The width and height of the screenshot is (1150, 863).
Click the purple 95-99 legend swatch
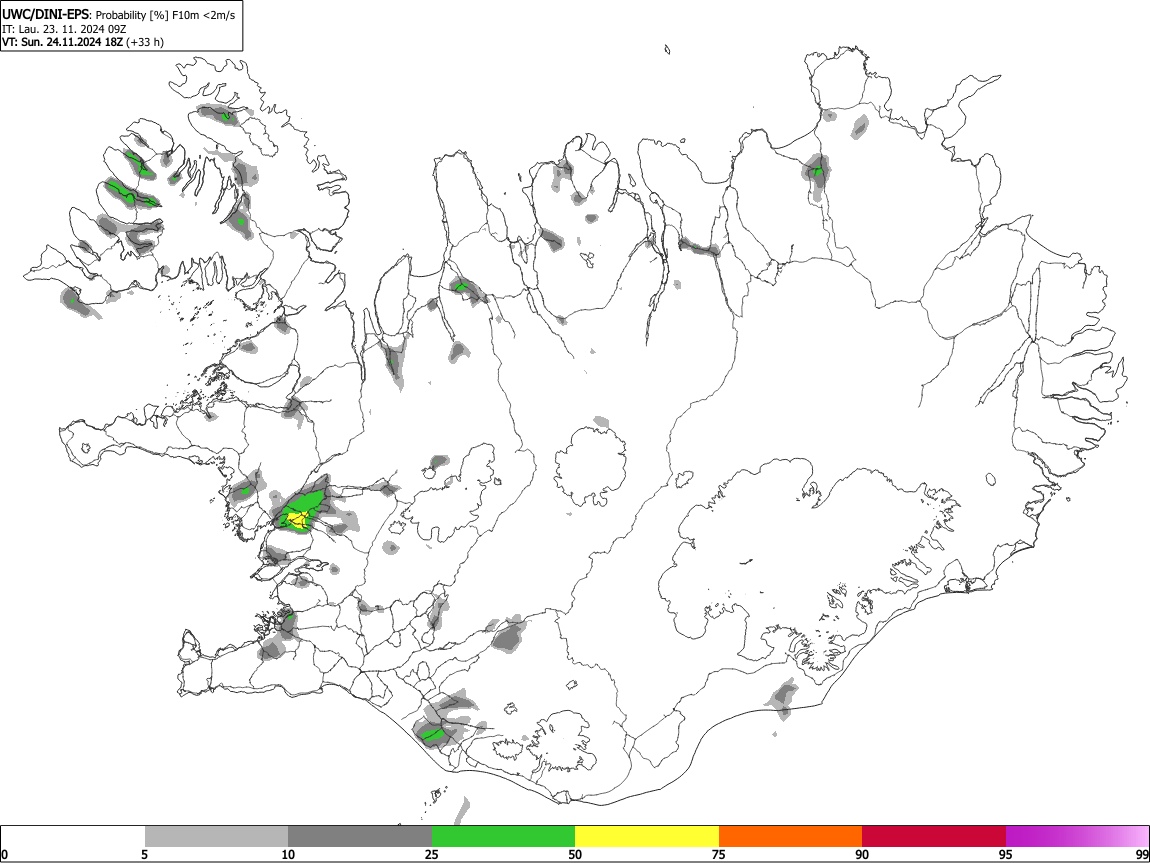coord(1077,837)
